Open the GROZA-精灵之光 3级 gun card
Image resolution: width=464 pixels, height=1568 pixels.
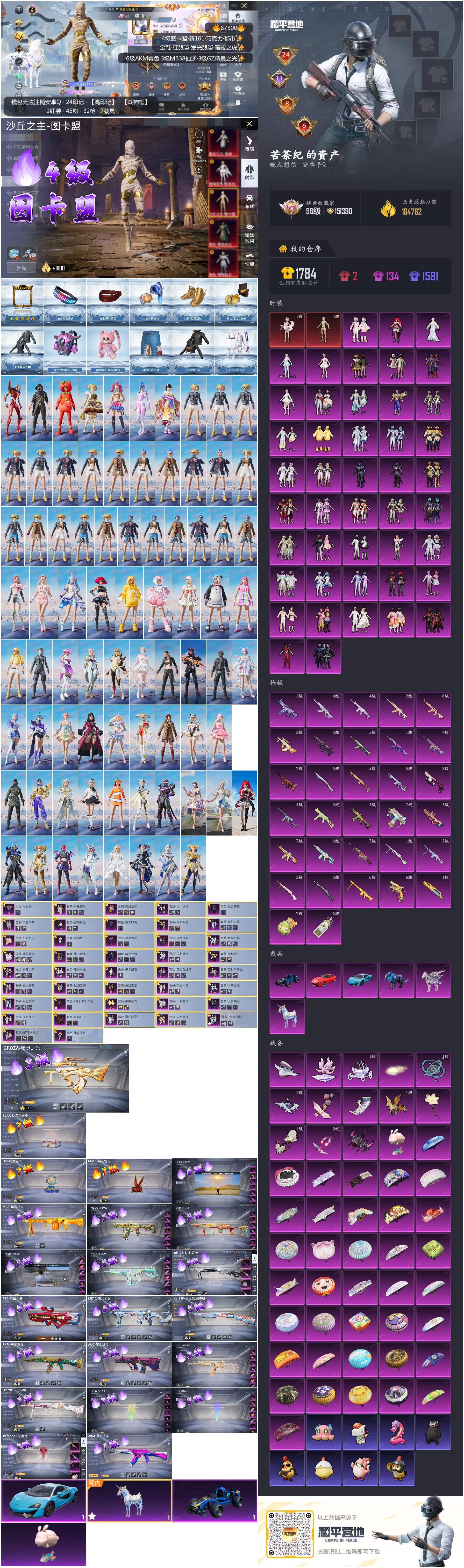tap(65, 1079)
